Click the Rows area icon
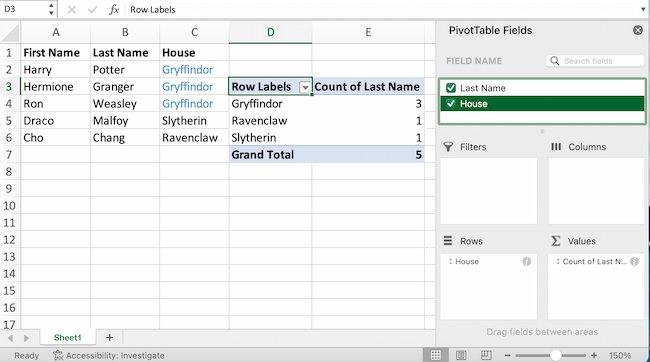650x362 pixels. (x=448, y=241)
